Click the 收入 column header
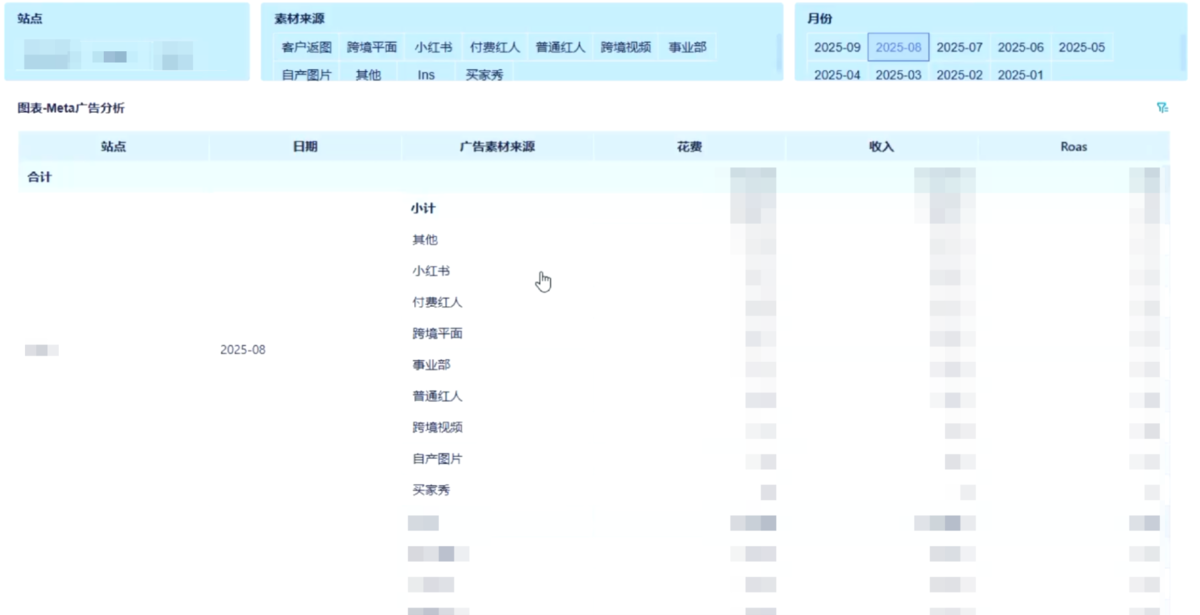Viewport: 1200px width, 615px height. point(881,147)
